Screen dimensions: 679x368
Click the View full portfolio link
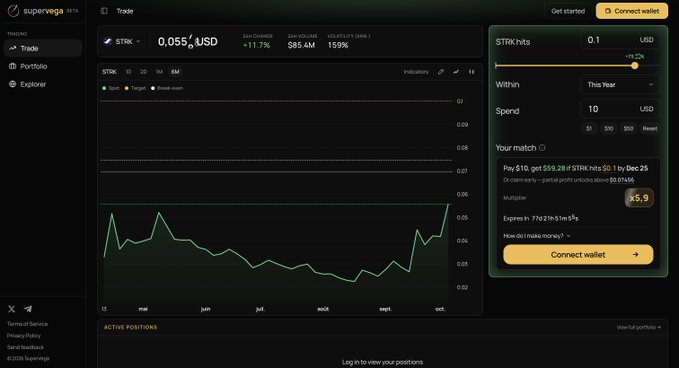[639, 327]
